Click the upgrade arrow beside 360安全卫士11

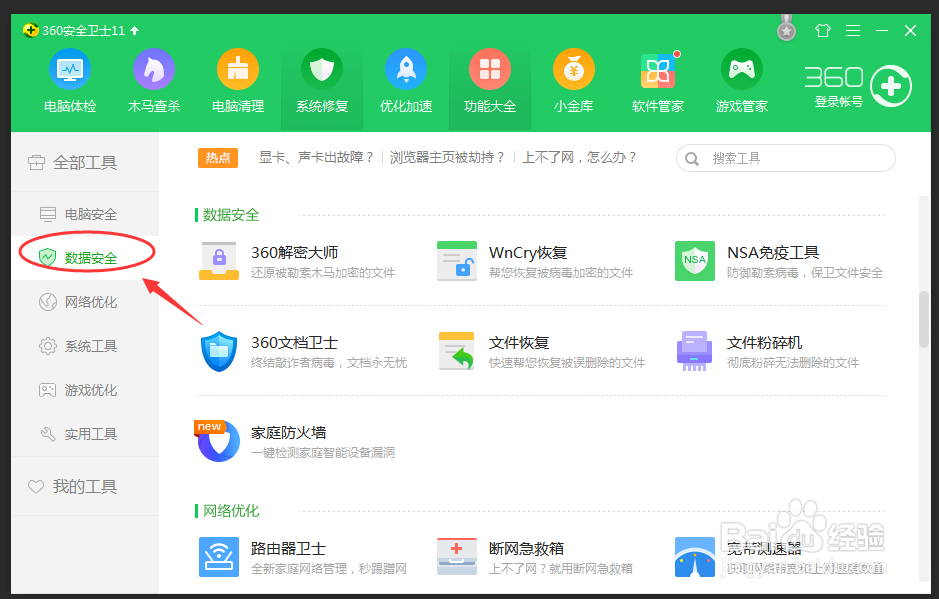tap(135, 31)
